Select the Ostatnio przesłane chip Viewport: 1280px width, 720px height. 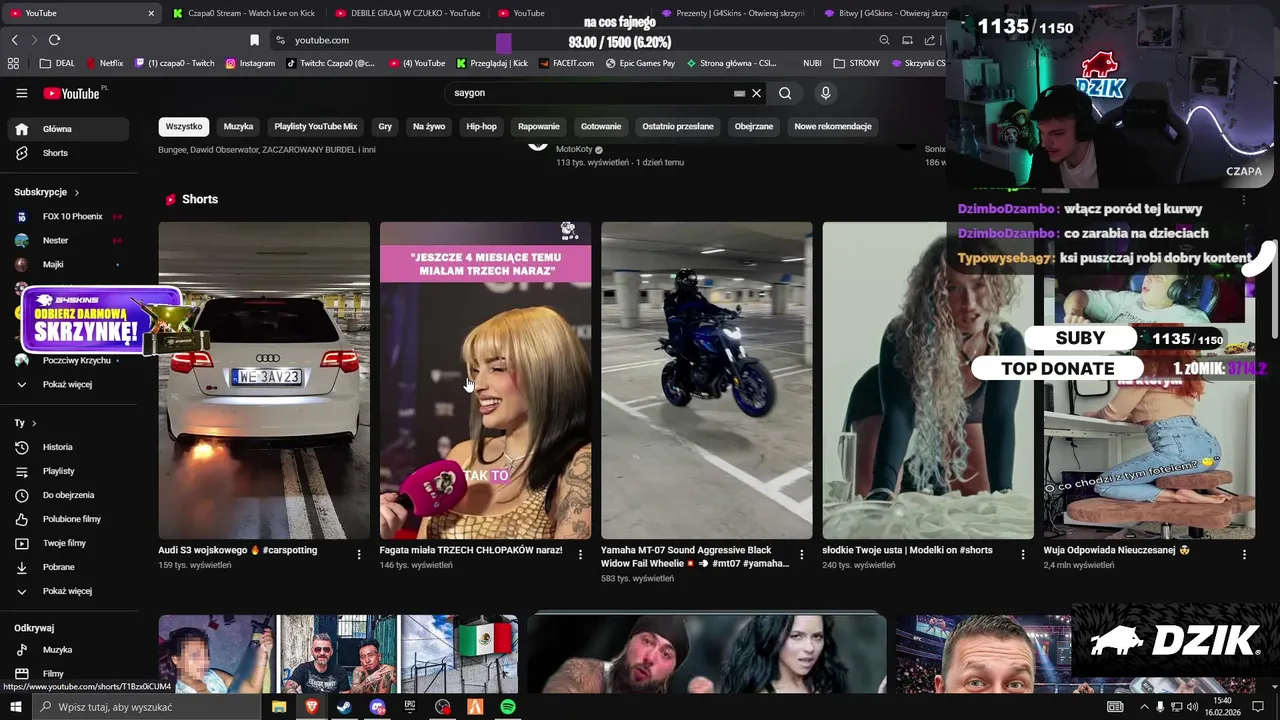pos(678,127)
